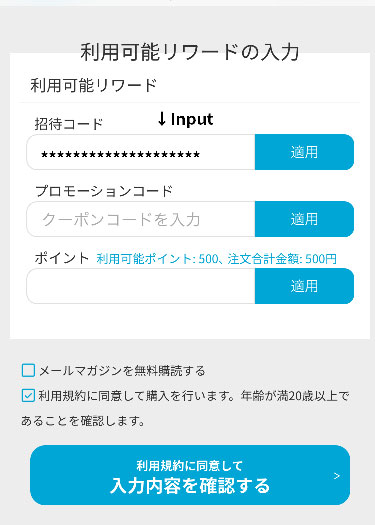Click the arrow icon on confirm button

337,475
